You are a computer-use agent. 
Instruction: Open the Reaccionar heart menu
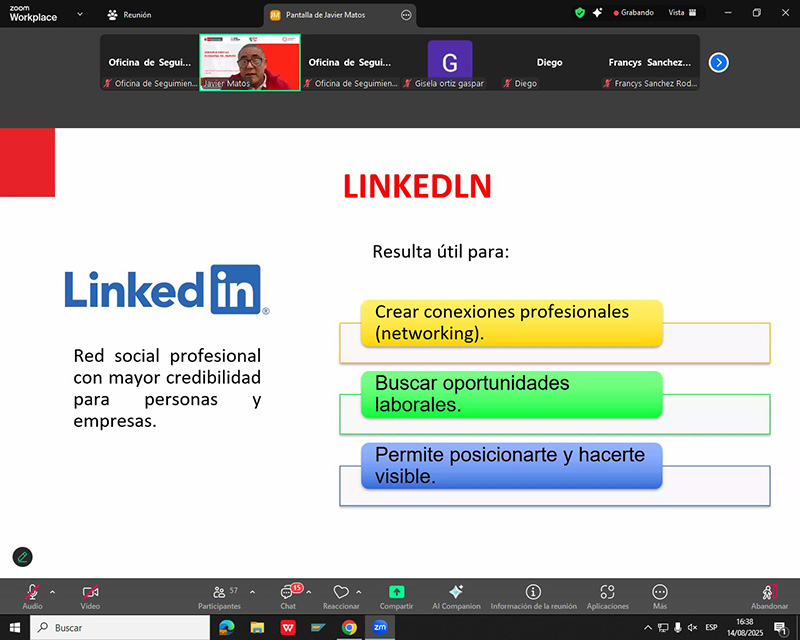(x=341, y=596)
